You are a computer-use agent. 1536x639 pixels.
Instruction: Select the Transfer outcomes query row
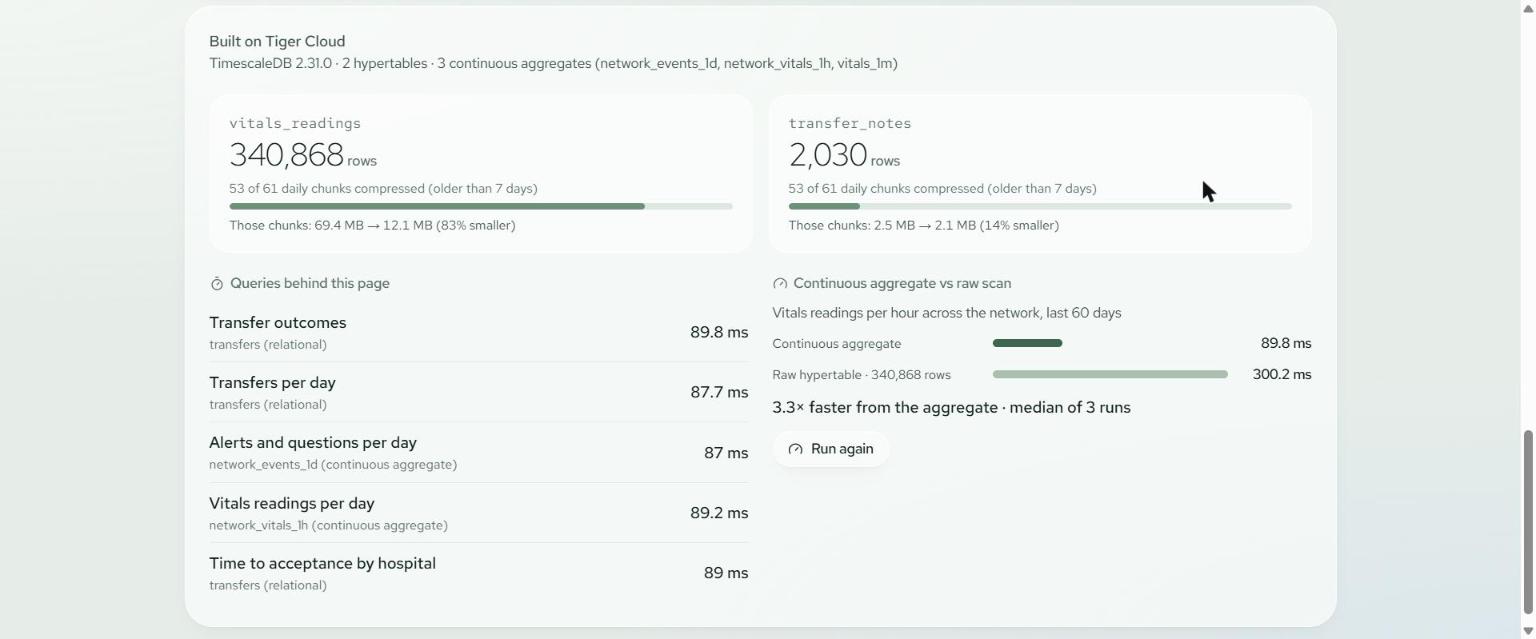[x=479, y=332]
